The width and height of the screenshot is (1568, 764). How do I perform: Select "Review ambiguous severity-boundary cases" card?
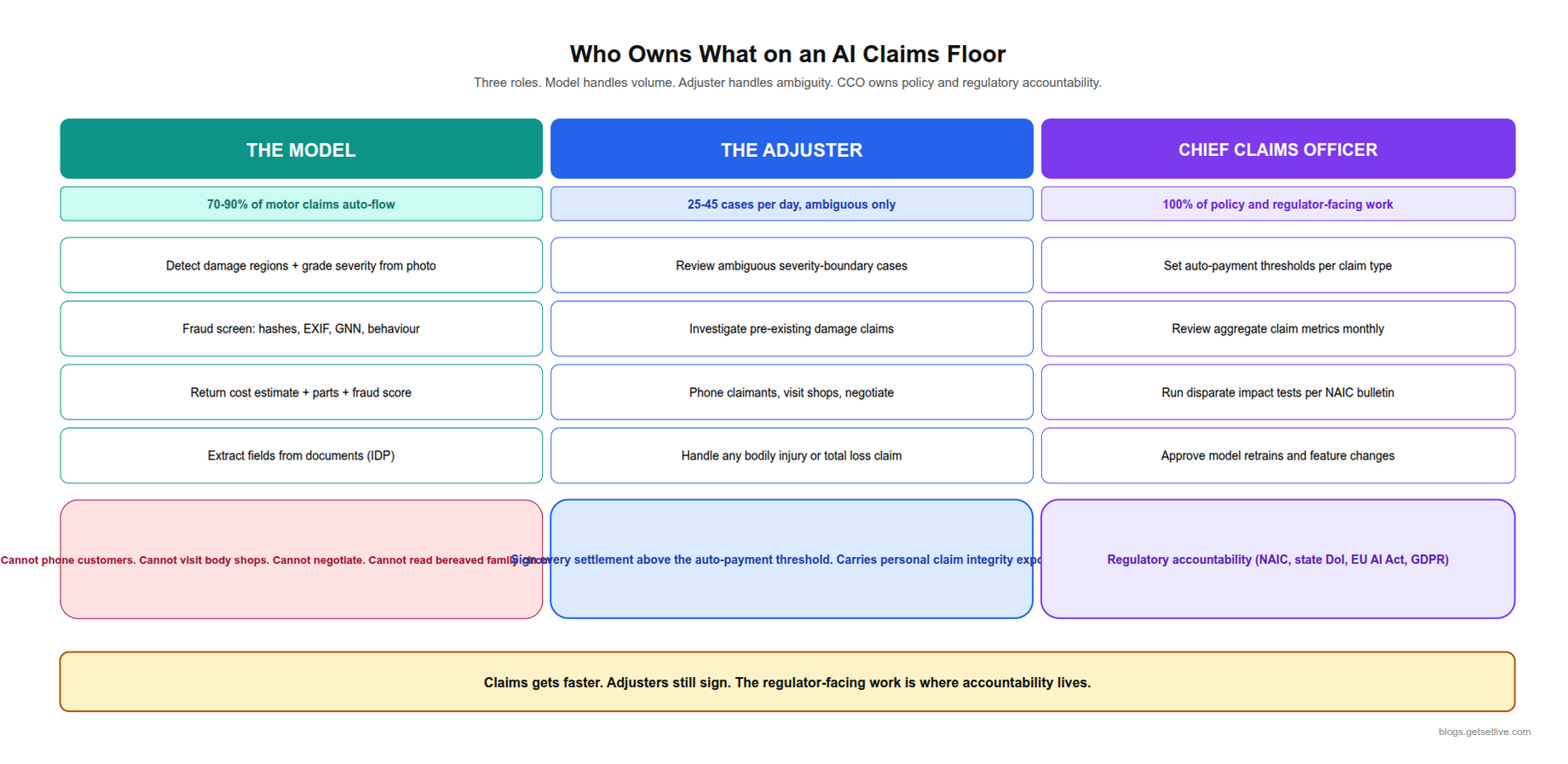792,265
